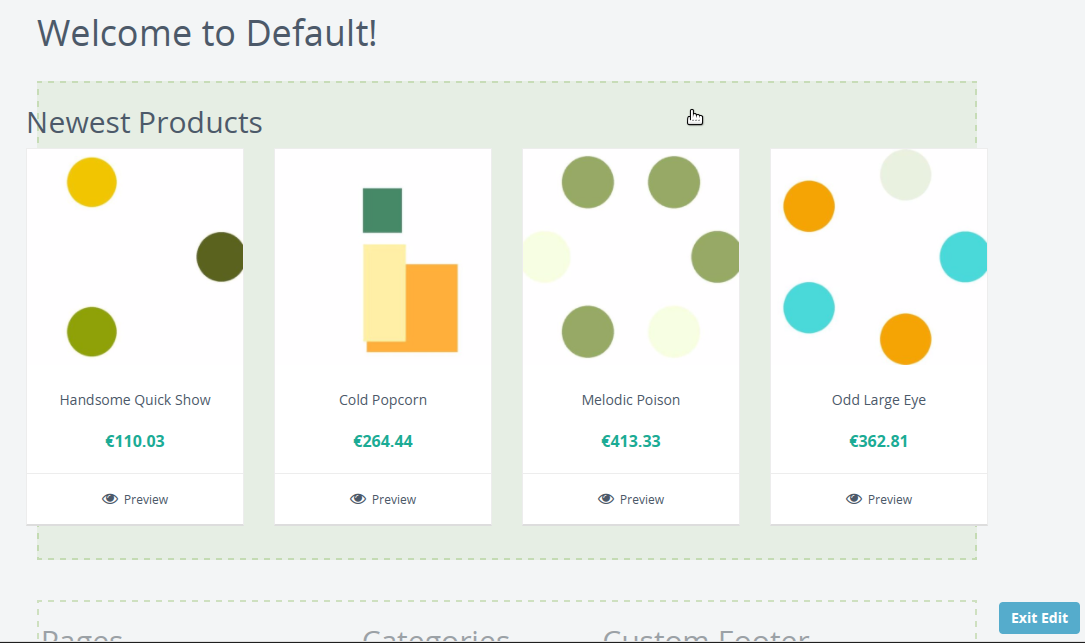Click the eye icon under Handsome Quick Show
Screen dimensions: 1085x643
click(x=110, y=499)
